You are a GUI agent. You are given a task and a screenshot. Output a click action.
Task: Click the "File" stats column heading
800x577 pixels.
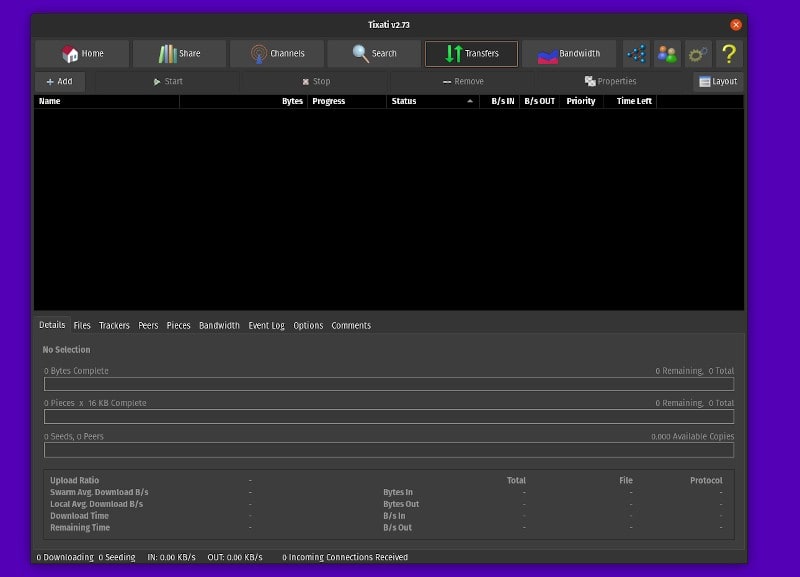[x=626, y=480]
